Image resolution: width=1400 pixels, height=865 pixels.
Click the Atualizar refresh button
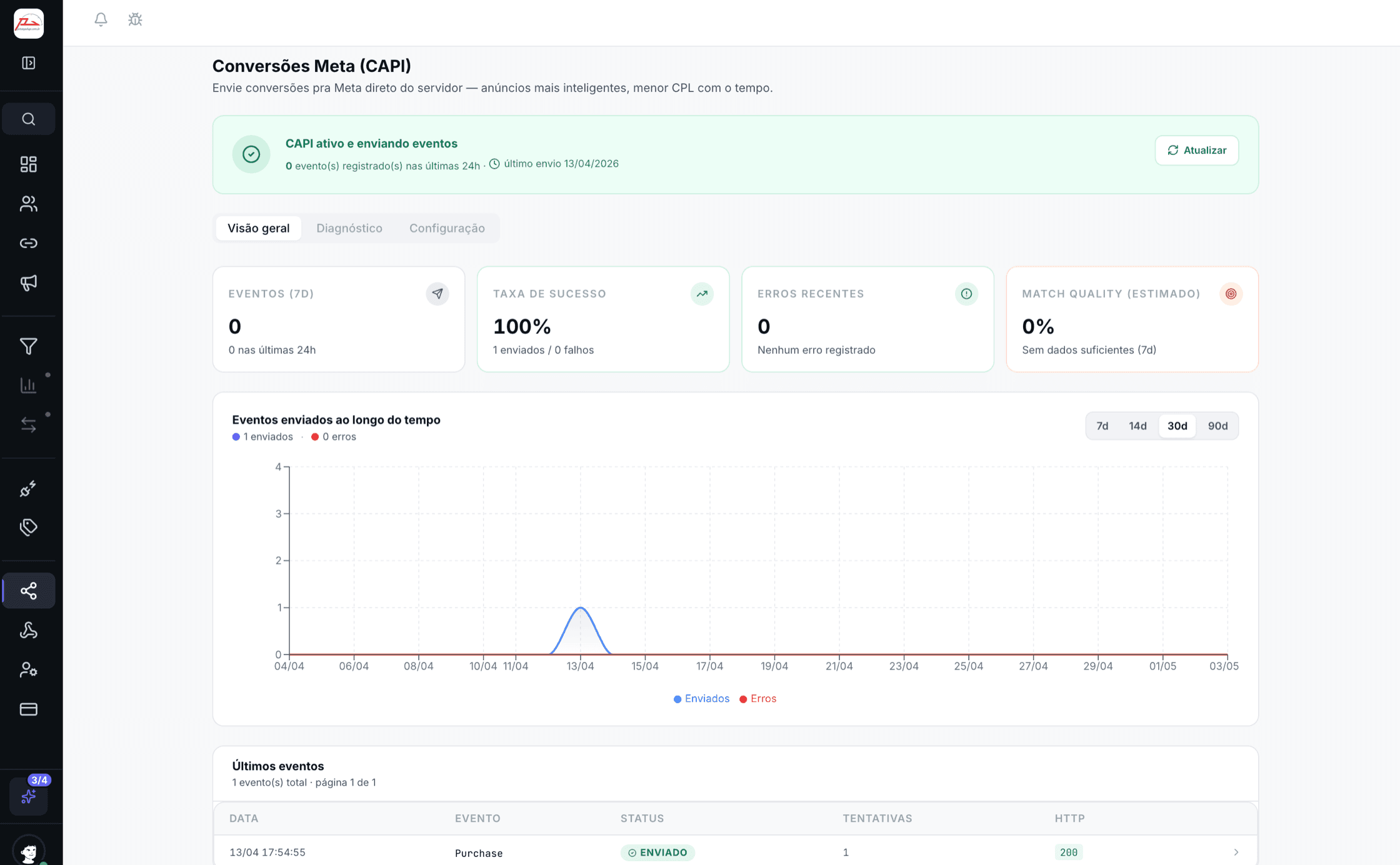coord(1196,150)
